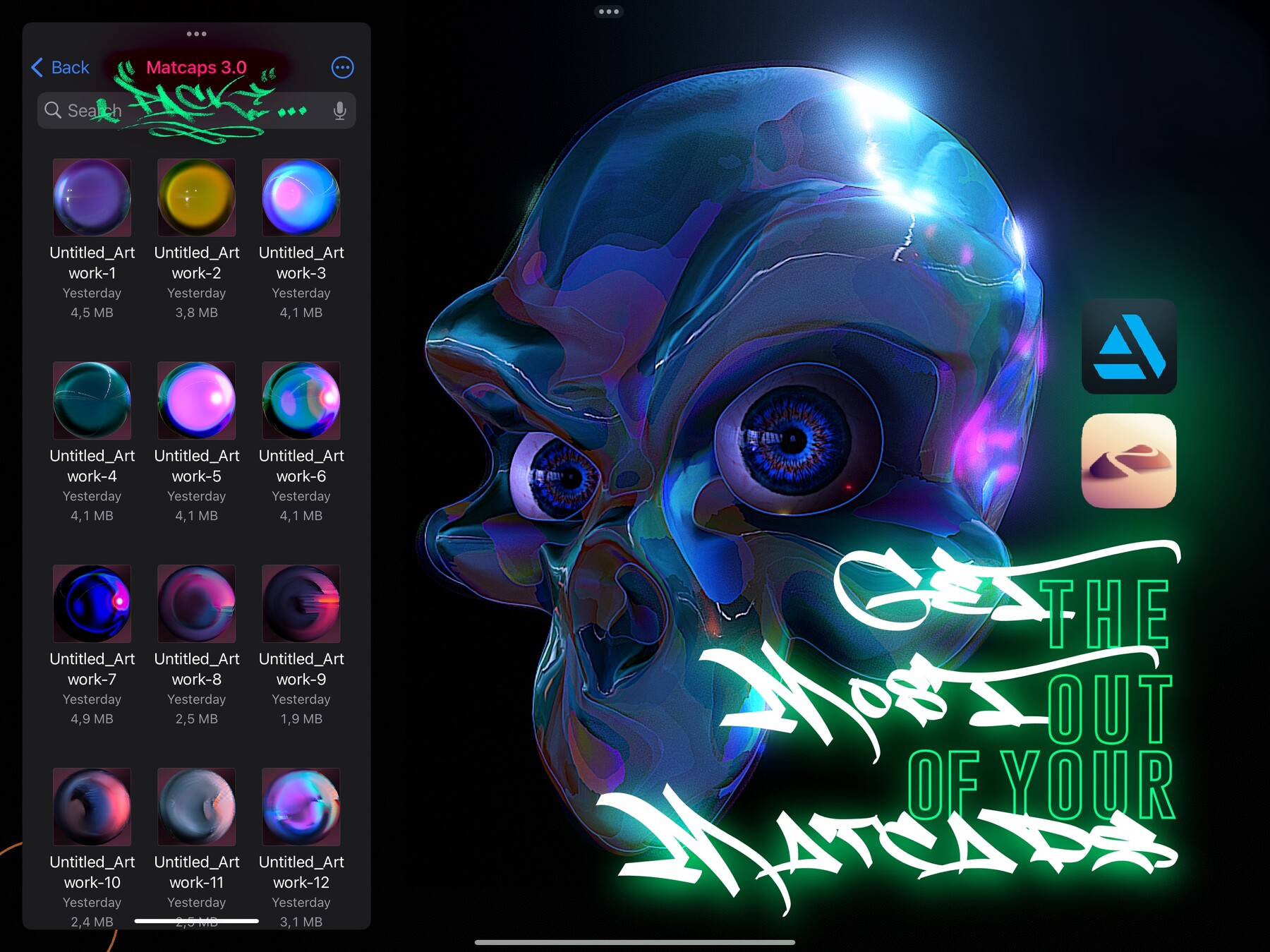The height and width of the screenshot is (952, 1270).
Task: Tap the Matcaps 3.0 title
Action: 197,67
